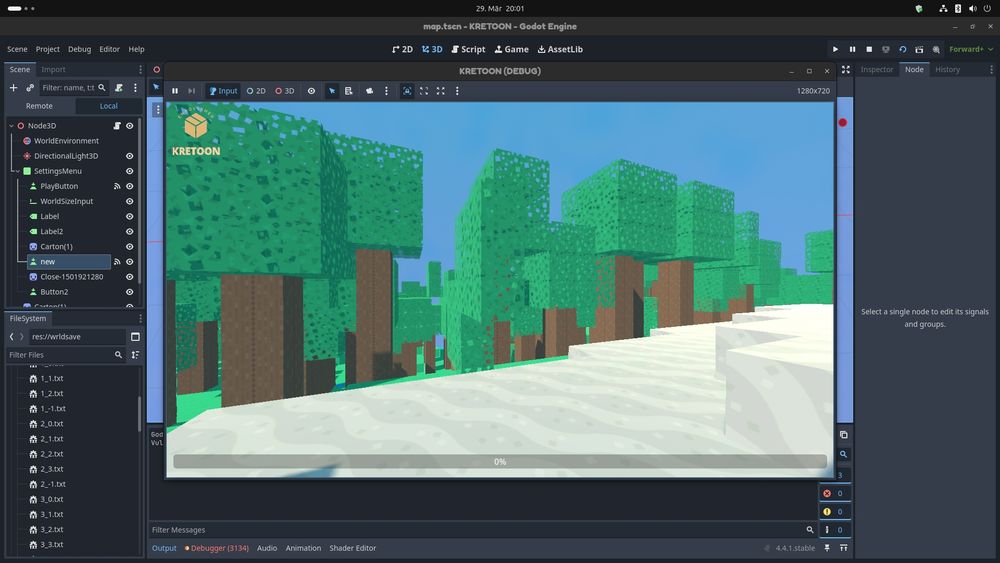This screenshot has width=1000, height=563.
Task: Toggle visibility of Node3D
Action: [129, 126]
